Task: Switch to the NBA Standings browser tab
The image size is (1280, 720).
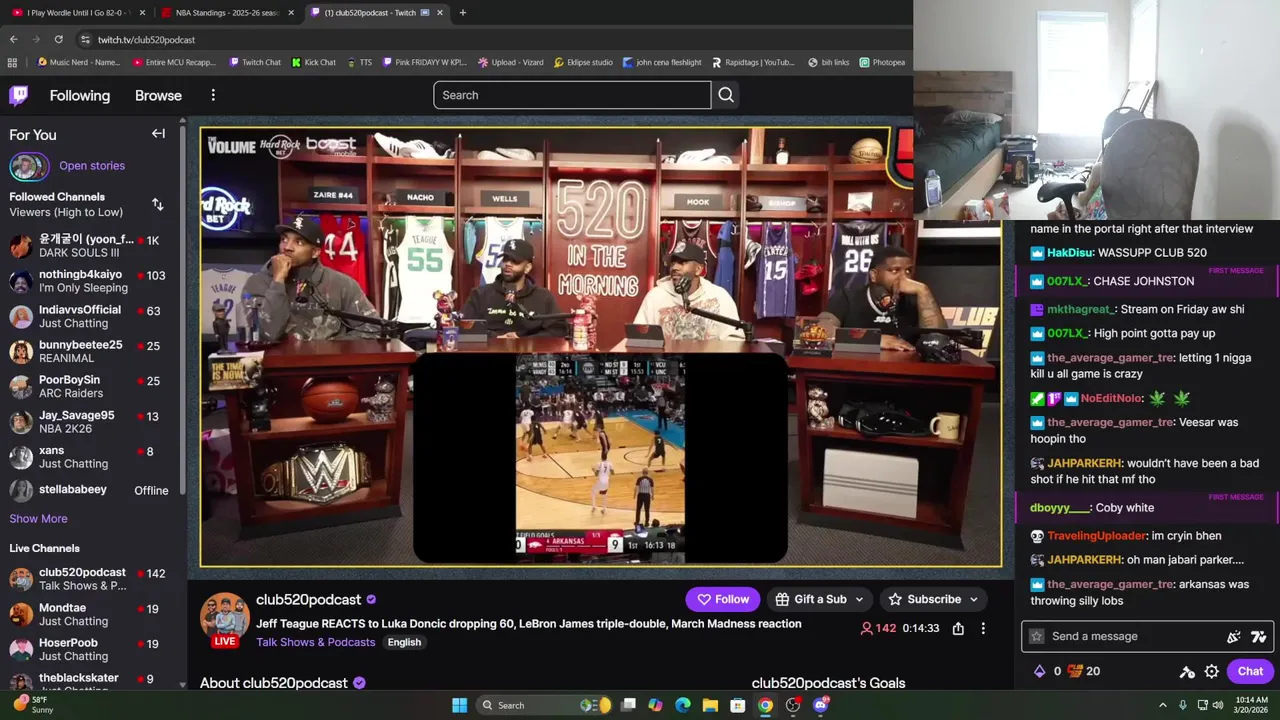Action: (226, 12)
